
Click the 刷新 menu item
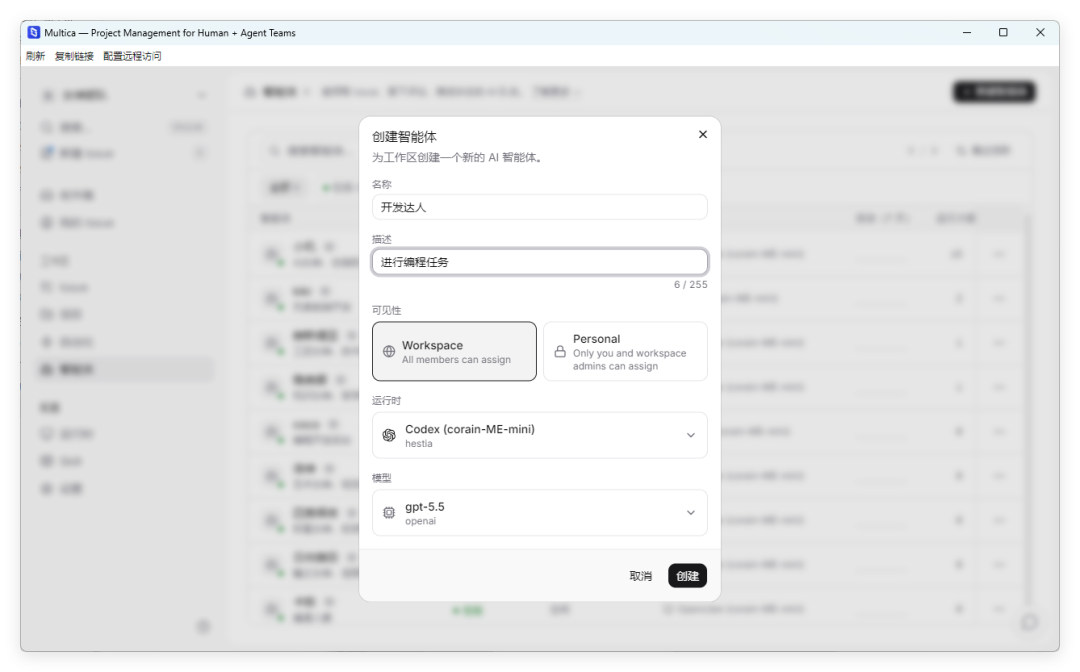35,56
